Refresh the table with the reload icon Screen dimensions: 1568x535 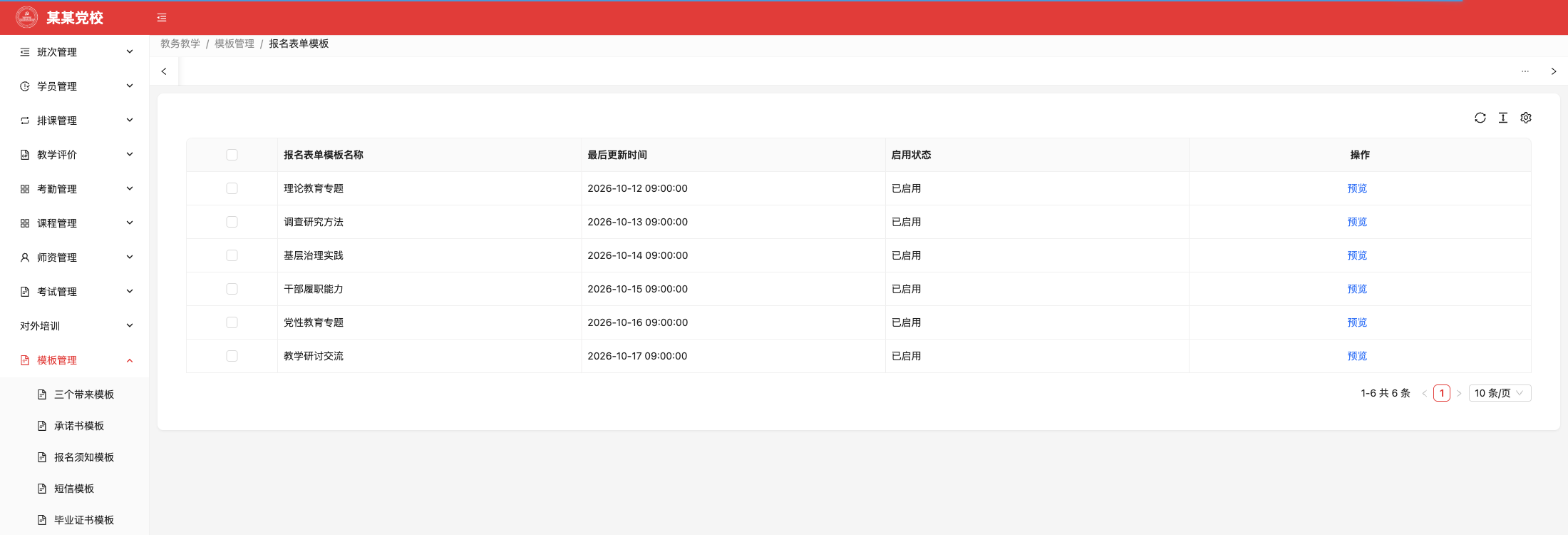1480,118
